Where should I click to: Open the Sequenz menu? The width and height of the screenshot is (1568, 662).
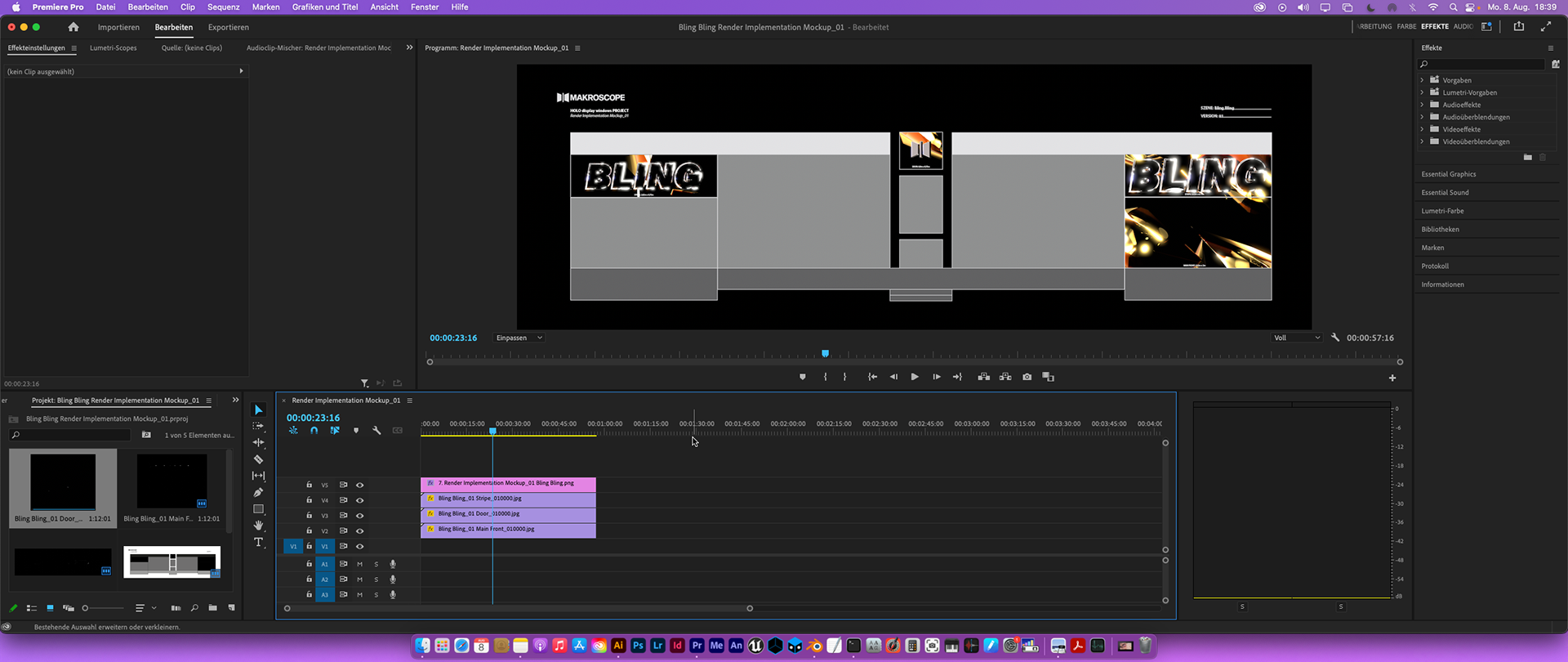tap(224, 7)
